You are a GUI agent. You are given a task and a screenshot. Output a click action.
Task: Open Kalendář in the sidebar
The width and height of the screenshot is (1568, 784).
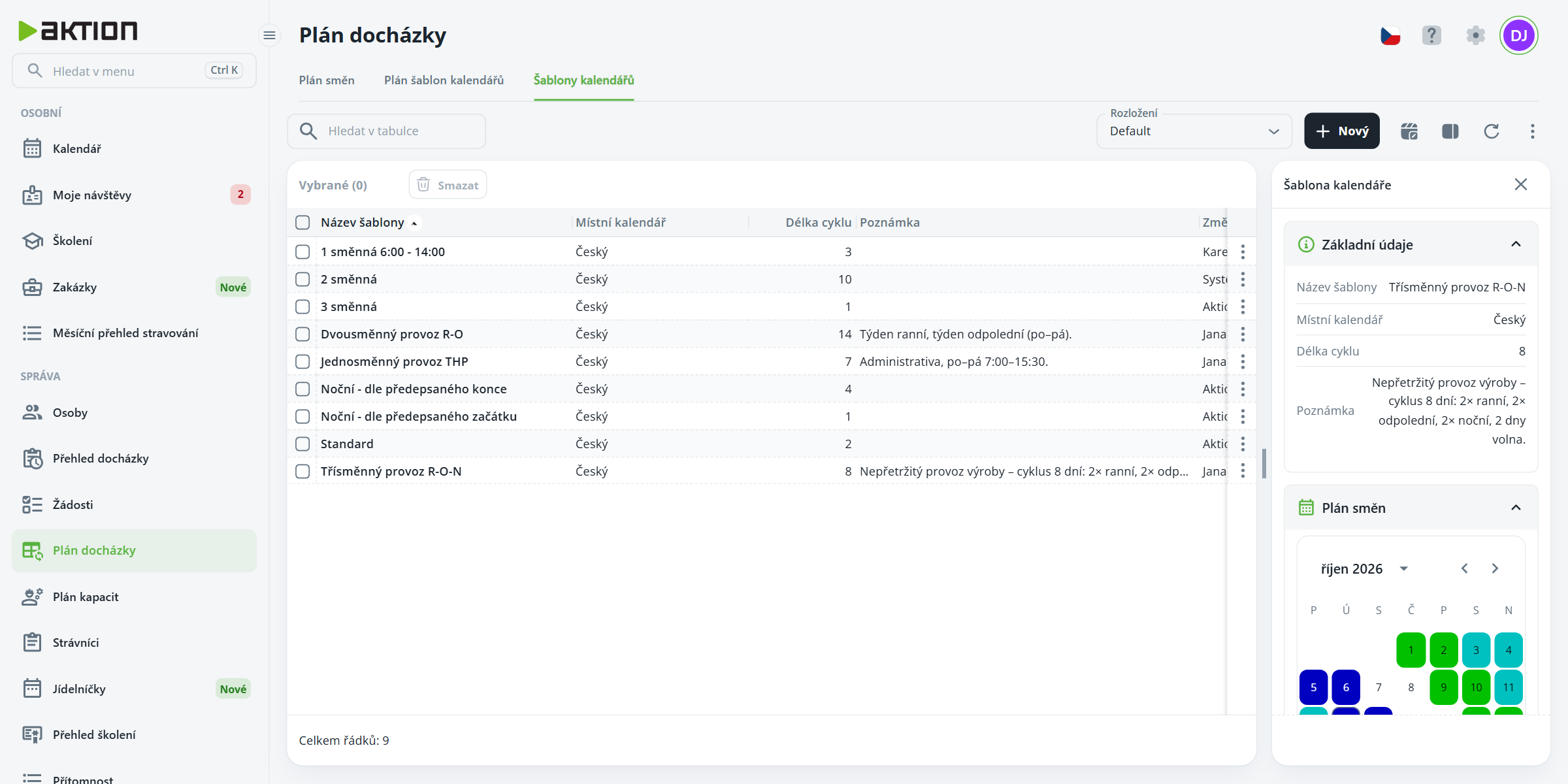[x=134, y=149]
